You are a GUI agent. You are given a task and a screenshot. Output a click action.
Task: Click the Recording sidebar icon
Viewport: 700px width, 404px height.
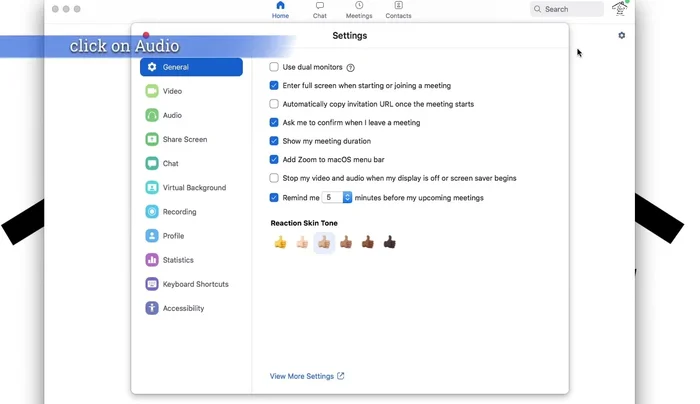pyautogui.click(x=152, y=212)
